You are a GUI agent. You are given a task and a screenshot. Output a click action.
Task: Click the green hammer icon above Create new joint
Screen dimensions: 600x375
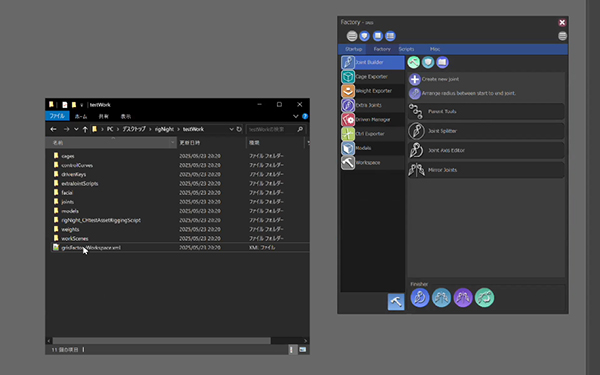coord(414,62)
